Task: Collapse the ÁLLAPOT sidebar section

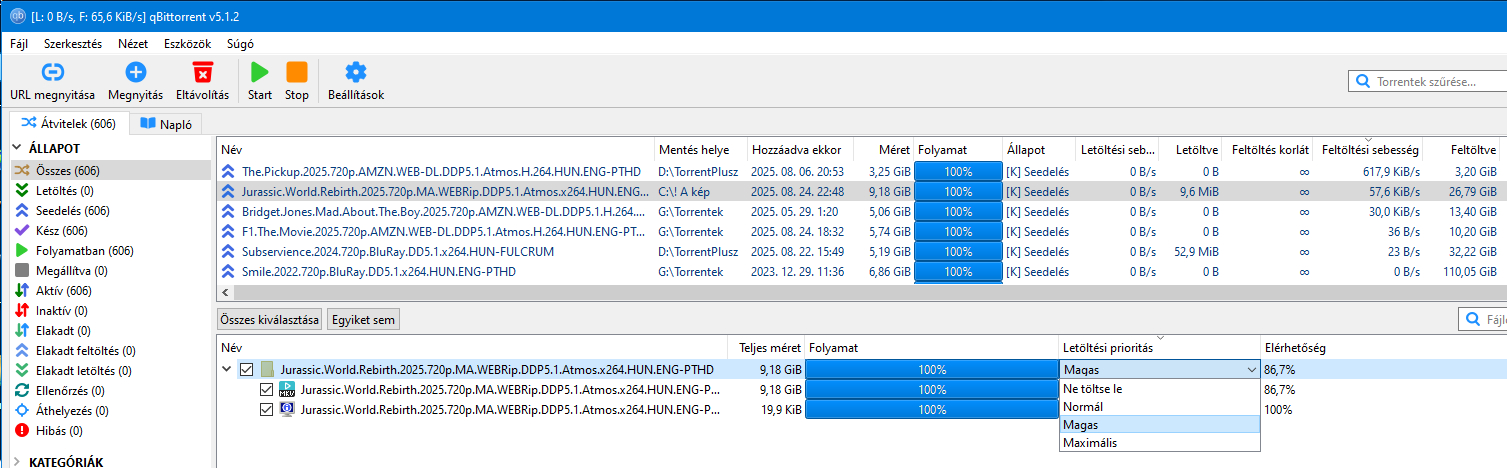Action: (17, 147)
